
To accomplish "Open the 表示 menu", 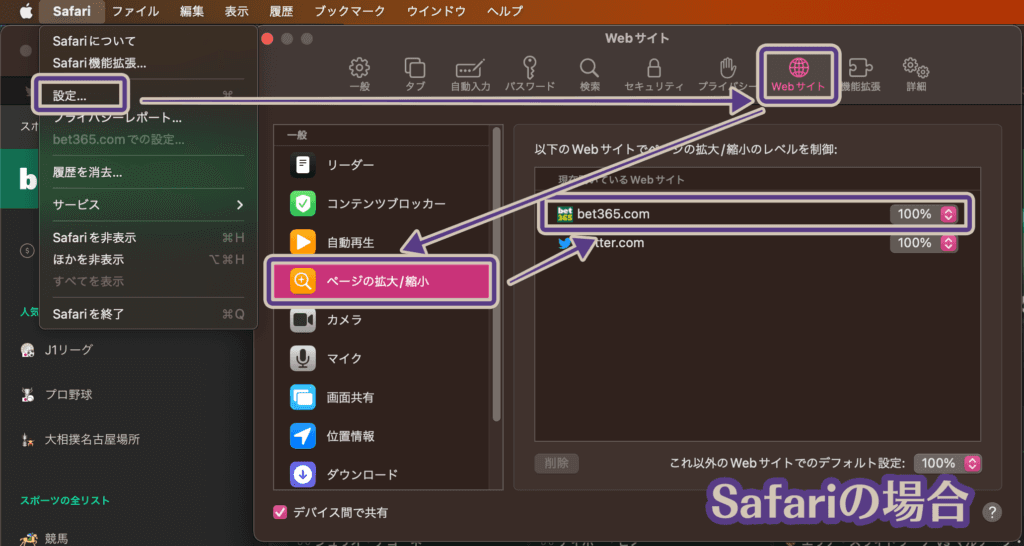I will pyautogui.click(x=236, y=11).
